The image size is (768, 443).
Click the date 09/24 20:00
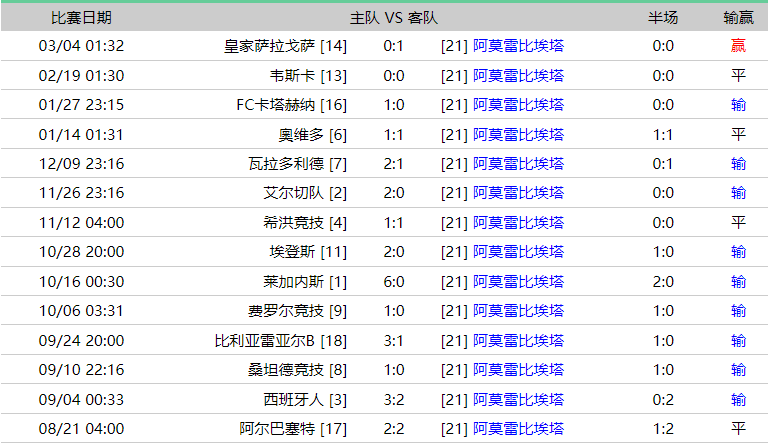pos(81,341)
